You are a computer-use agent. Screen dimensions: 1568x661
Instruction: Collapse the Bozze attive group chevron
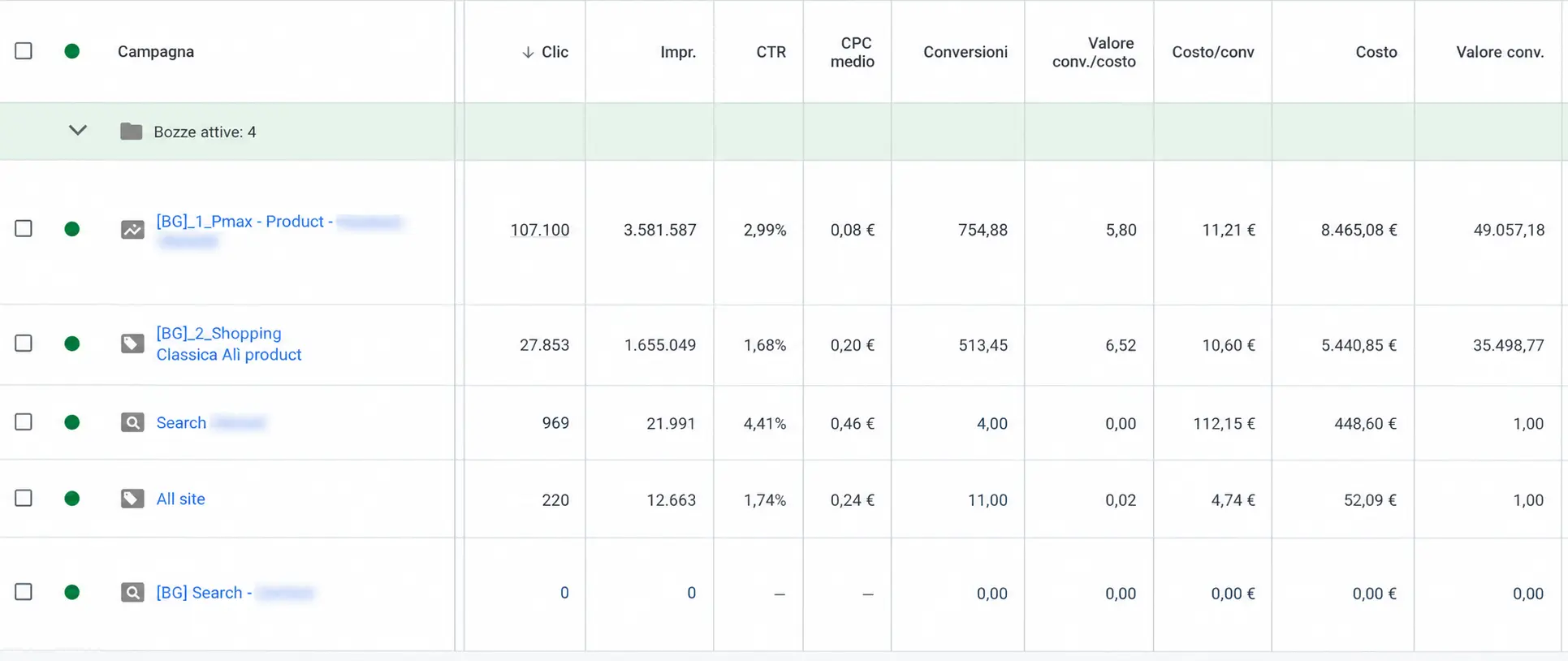pos(78,130)
